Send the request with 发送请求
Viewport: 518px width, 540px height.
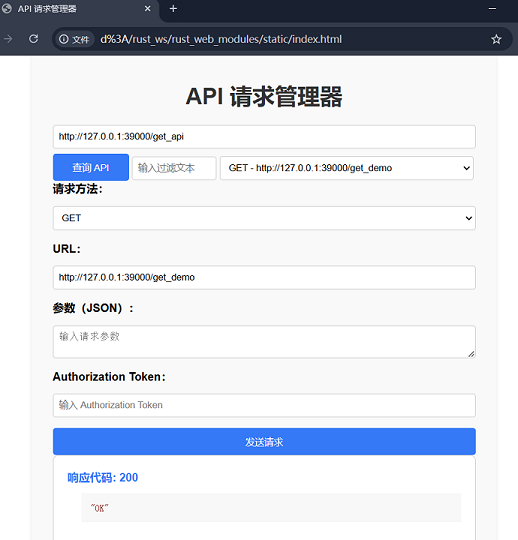coord(264,442)
